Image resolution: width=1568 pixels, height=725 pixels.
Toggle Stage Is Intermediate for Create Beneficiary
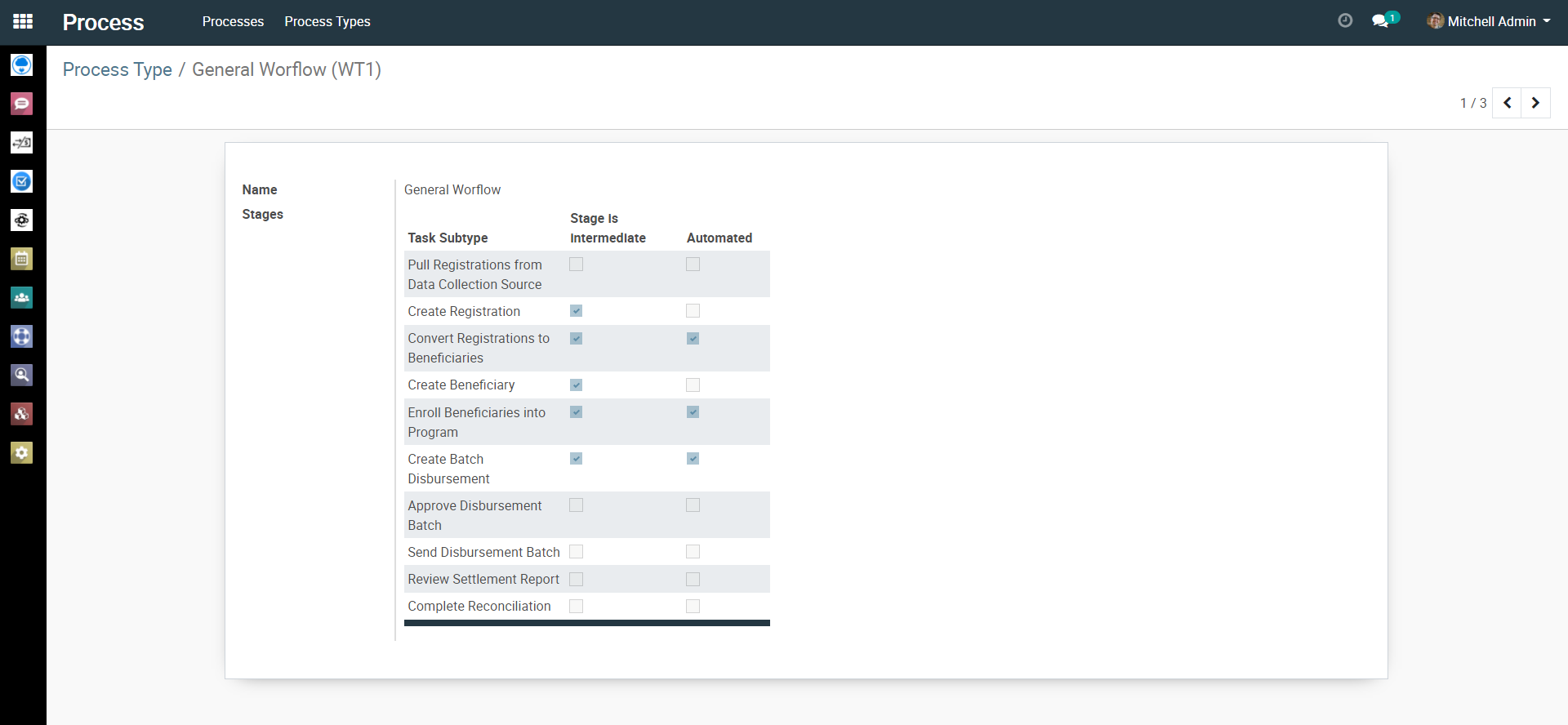click(576, 385)
